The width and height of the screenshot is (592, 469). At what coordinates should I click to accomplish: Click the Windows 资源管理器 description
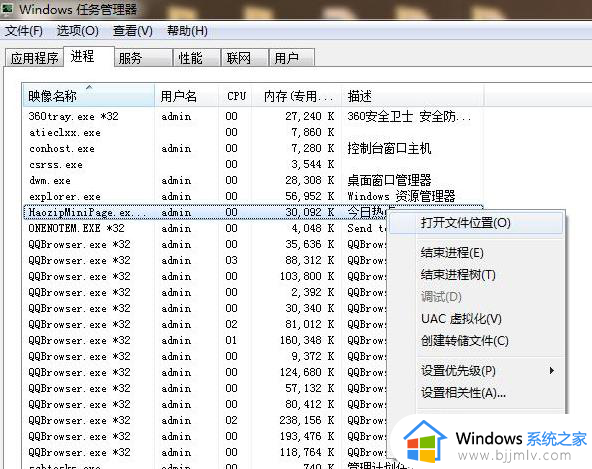click(x=401, y=196)
